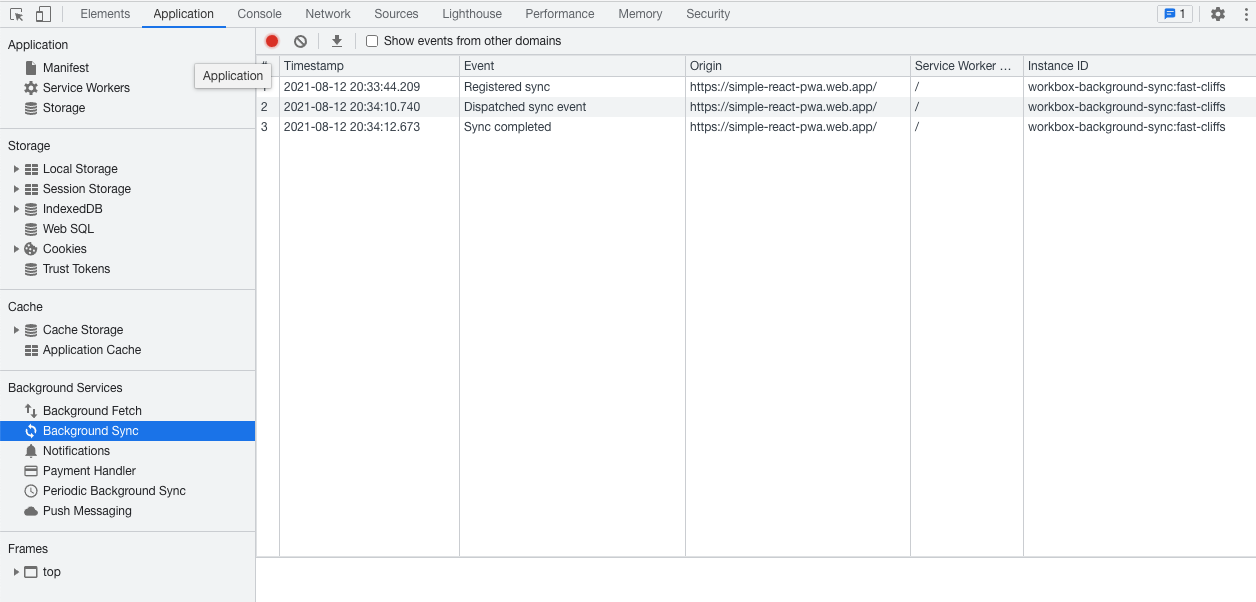Expand the Local Storage tree

tap(15, 169)
